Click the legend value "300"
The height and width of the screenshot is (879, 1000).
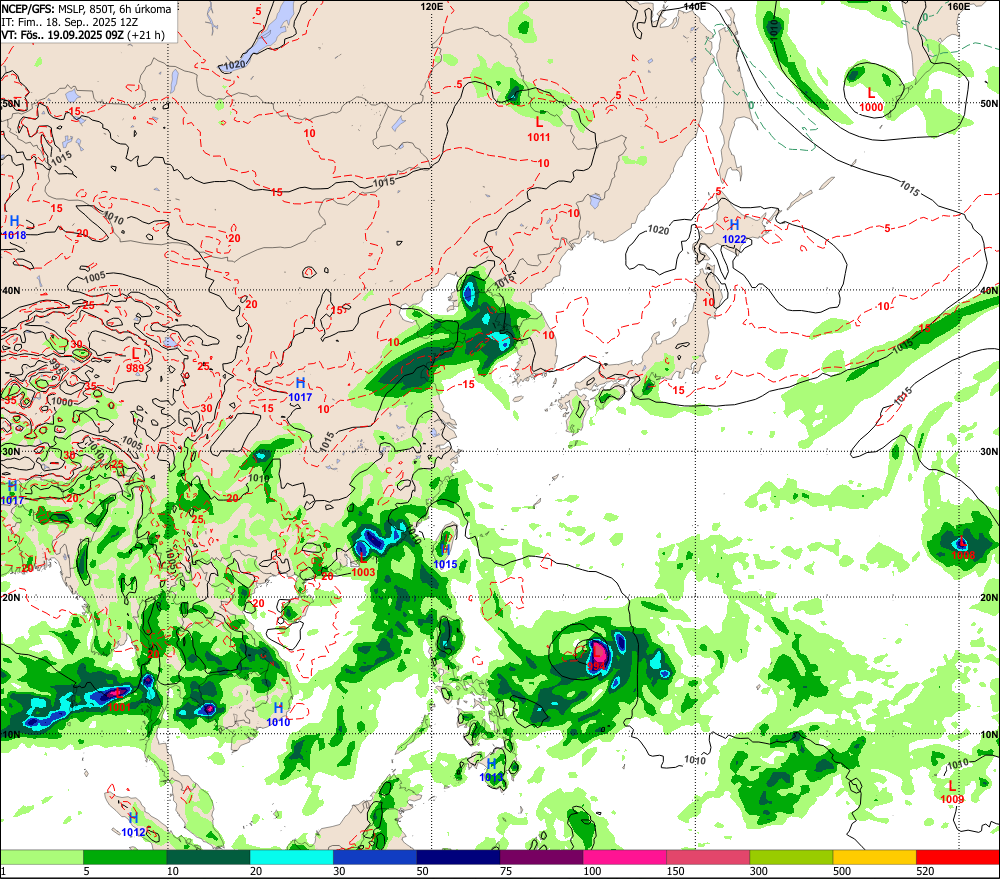tap(758, 871)
